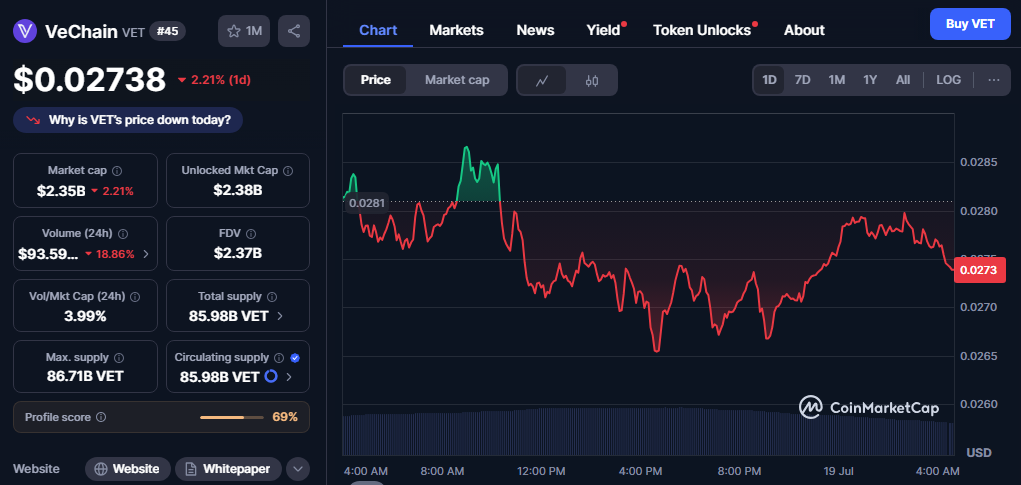
Task: Go to the Token Unlocks tab
Action: click(x=702, y=30)
